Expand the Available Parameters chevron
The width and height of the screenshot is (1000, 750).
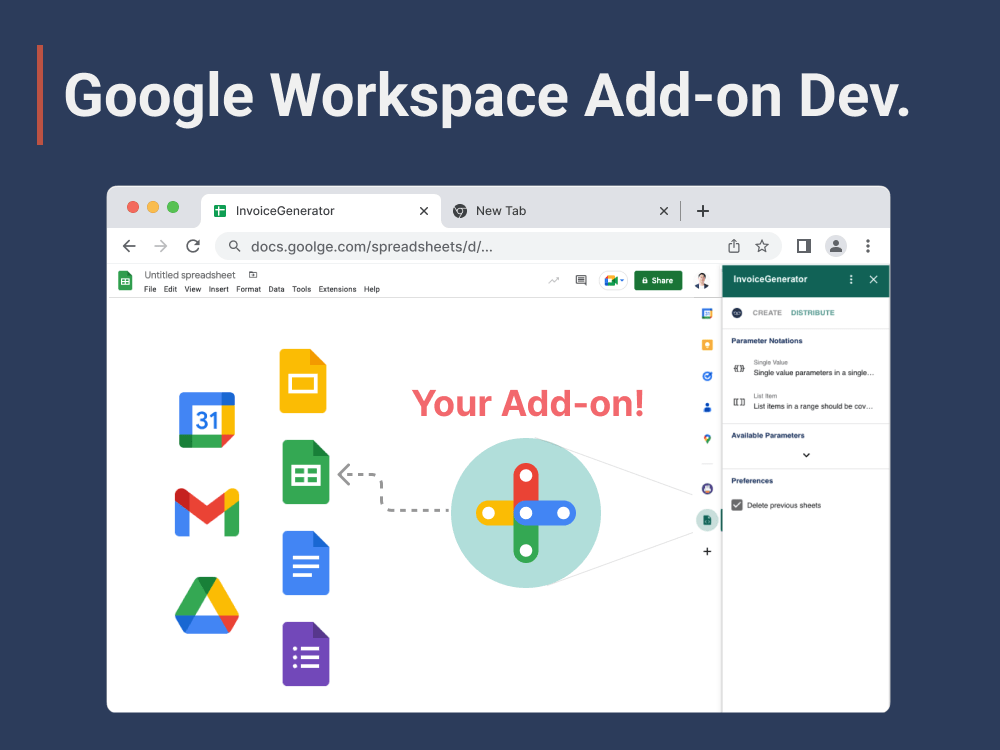(806, 454)
